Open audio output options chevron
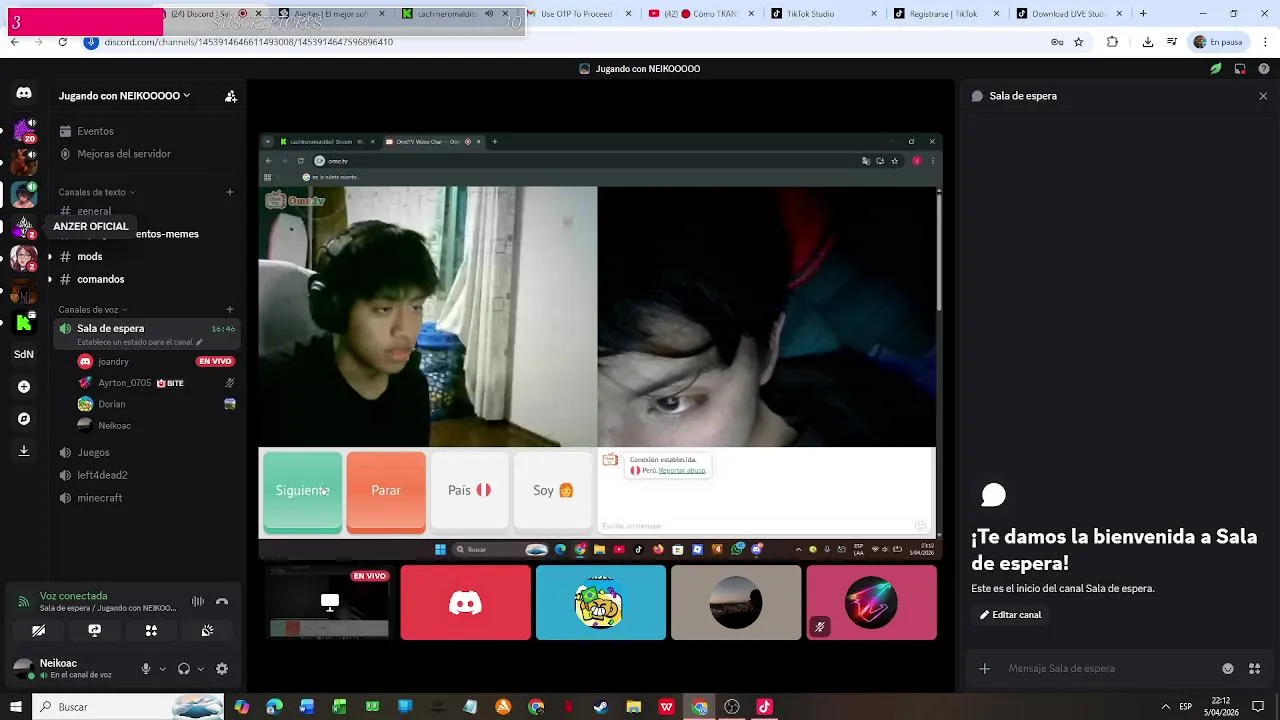 (x=200, y=669)
